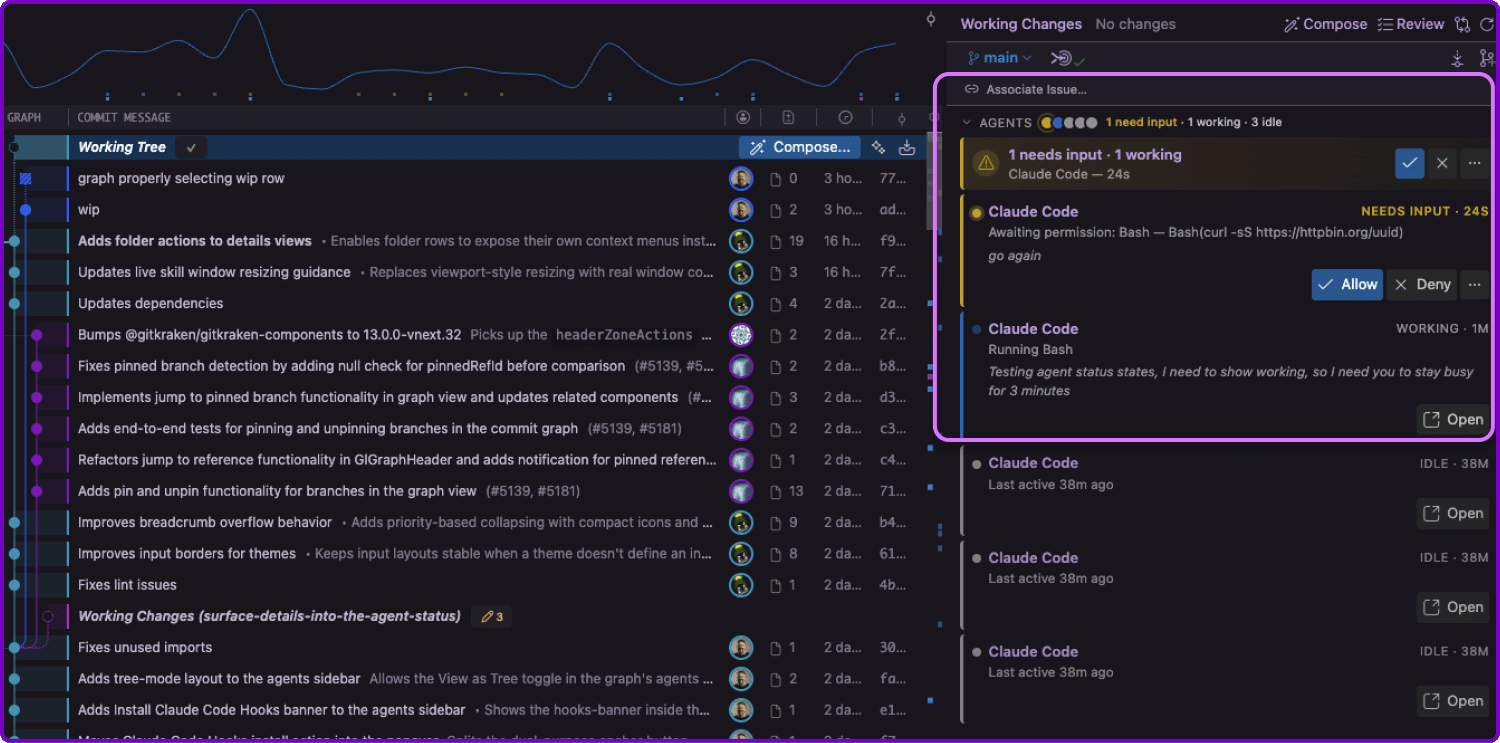Click the changes column header icon

(x=788, y=118)
